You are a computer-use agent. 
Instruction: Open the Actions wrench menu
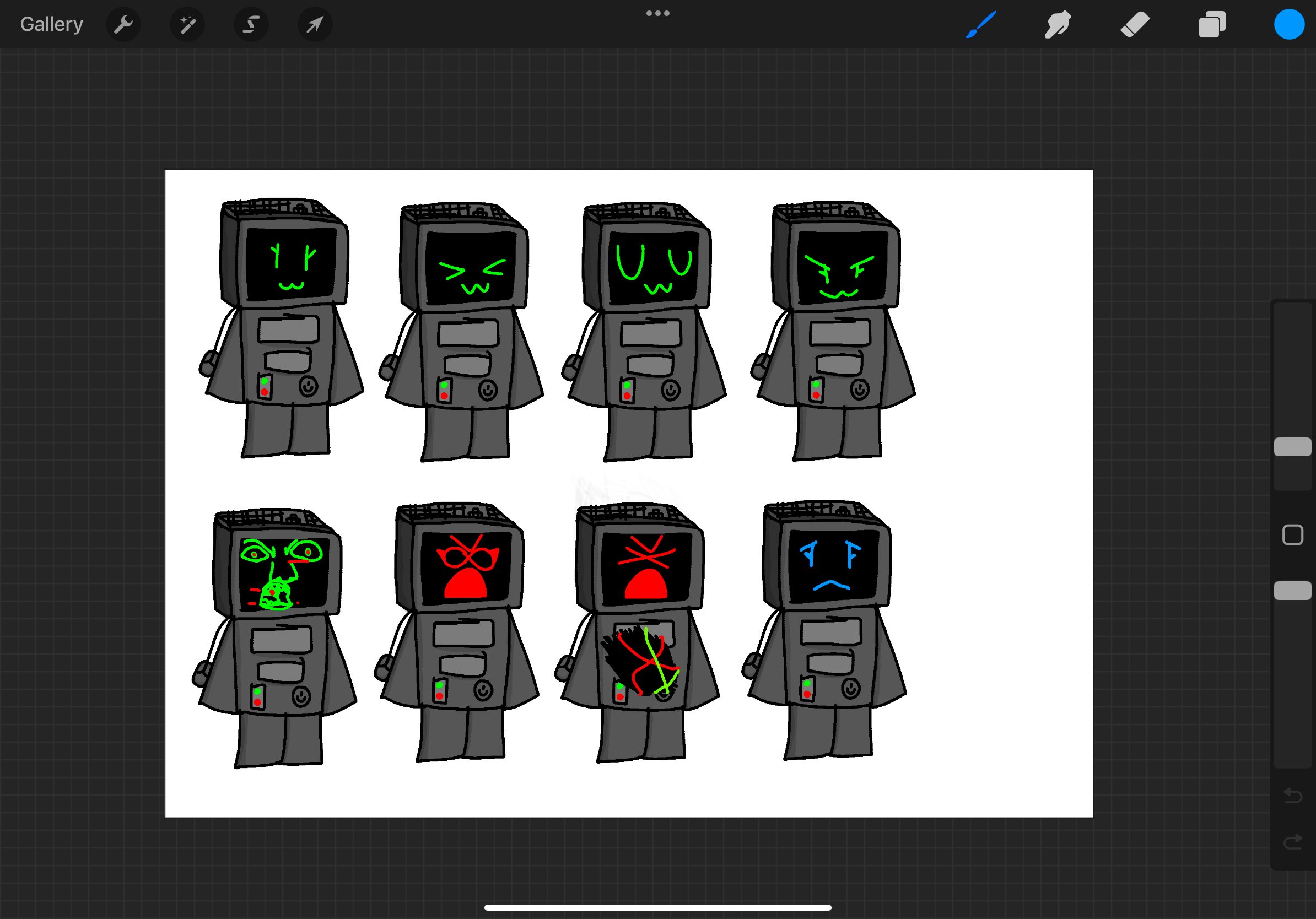pyautogui.click(x=123, y=25)
